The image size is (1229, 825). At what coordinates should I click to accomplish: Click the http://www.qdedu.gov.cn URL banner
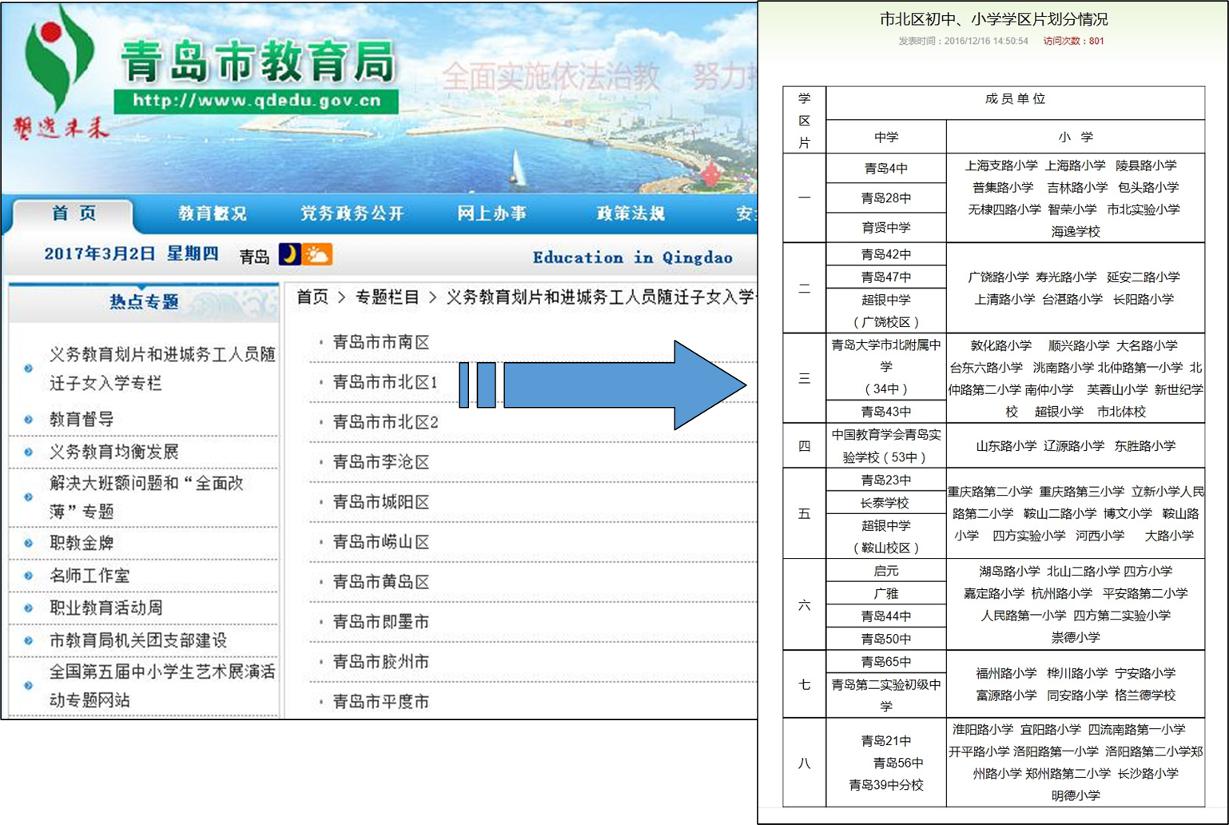(x=256, y=101)
